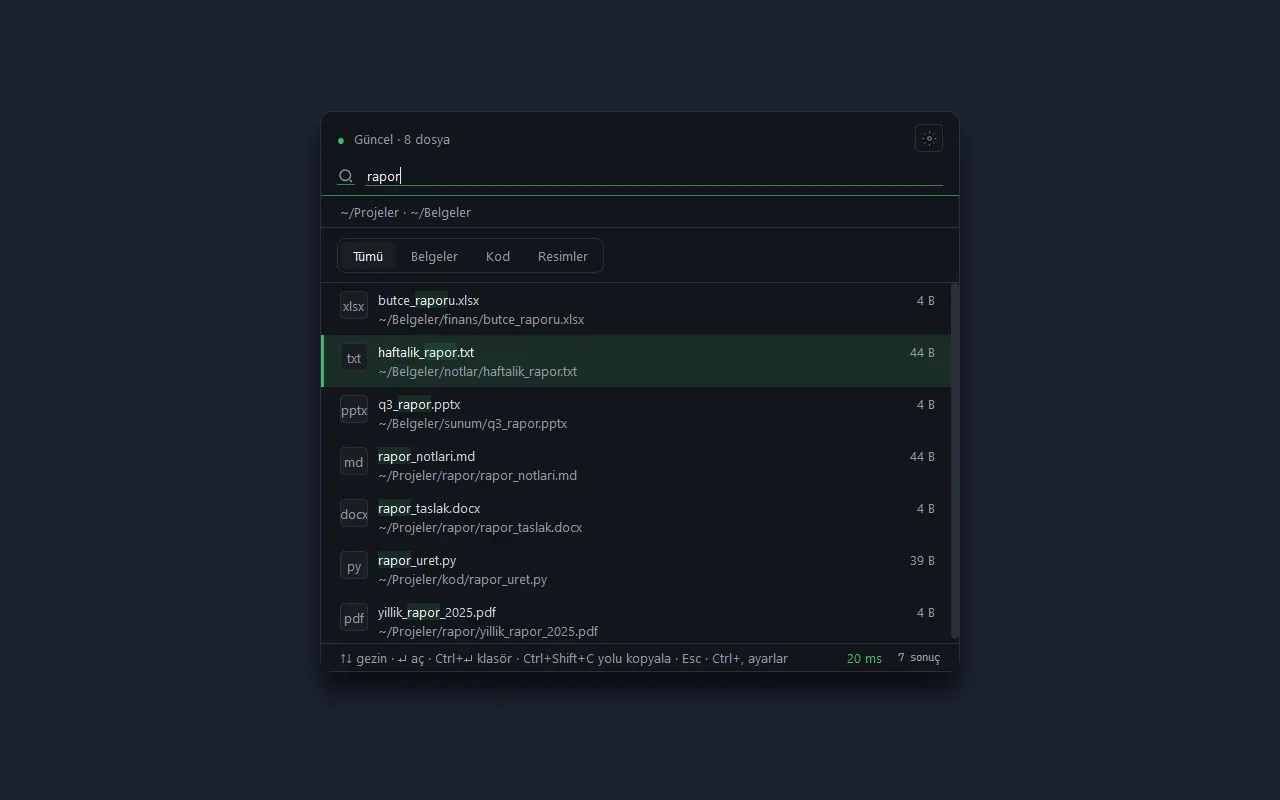Viewport: 1280px width, 800px height.
Task: Click the py file type badge
Action: click(x=354, y=566)
